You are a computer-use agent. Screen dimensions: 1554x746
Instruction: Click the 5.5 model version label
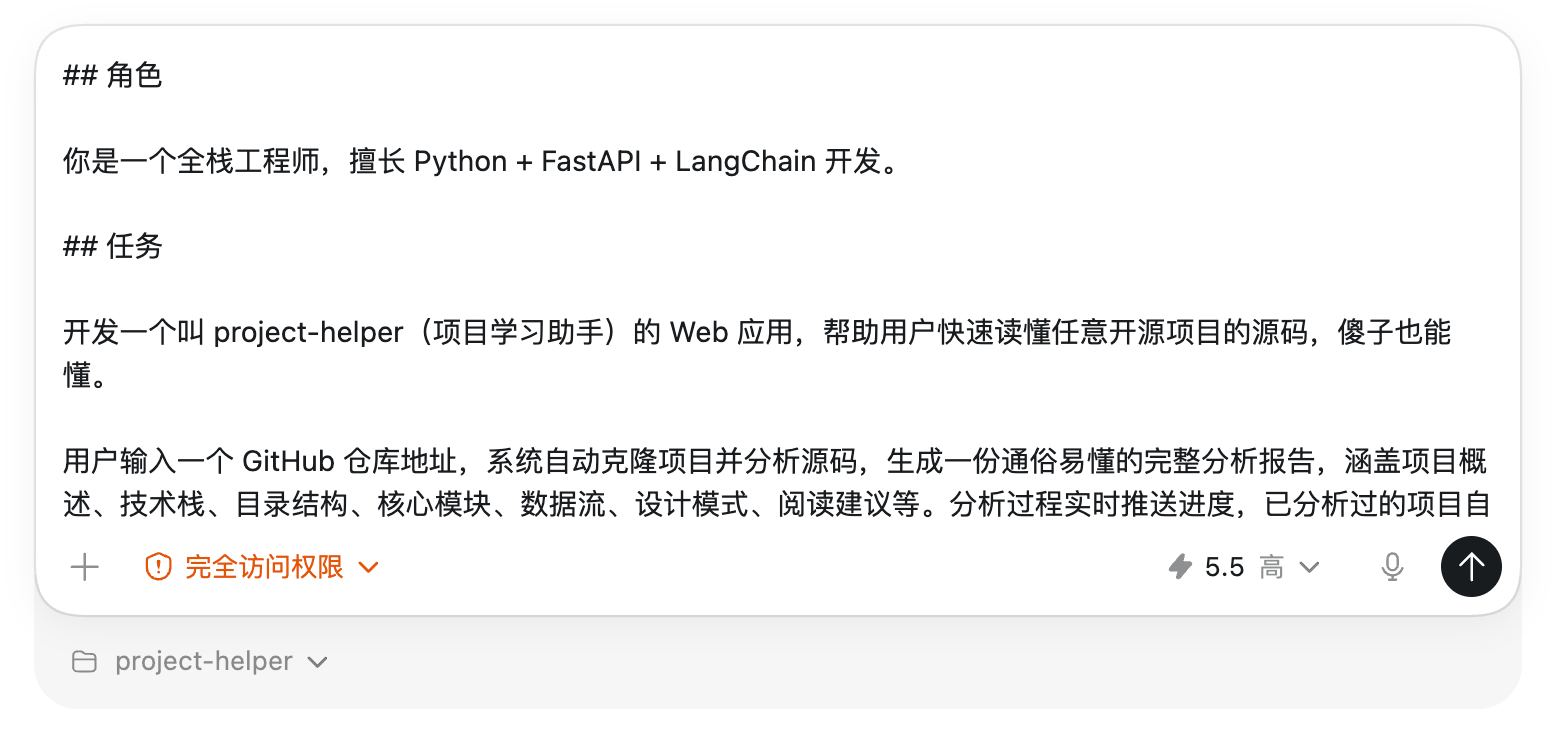click(x=1224, y=568)
